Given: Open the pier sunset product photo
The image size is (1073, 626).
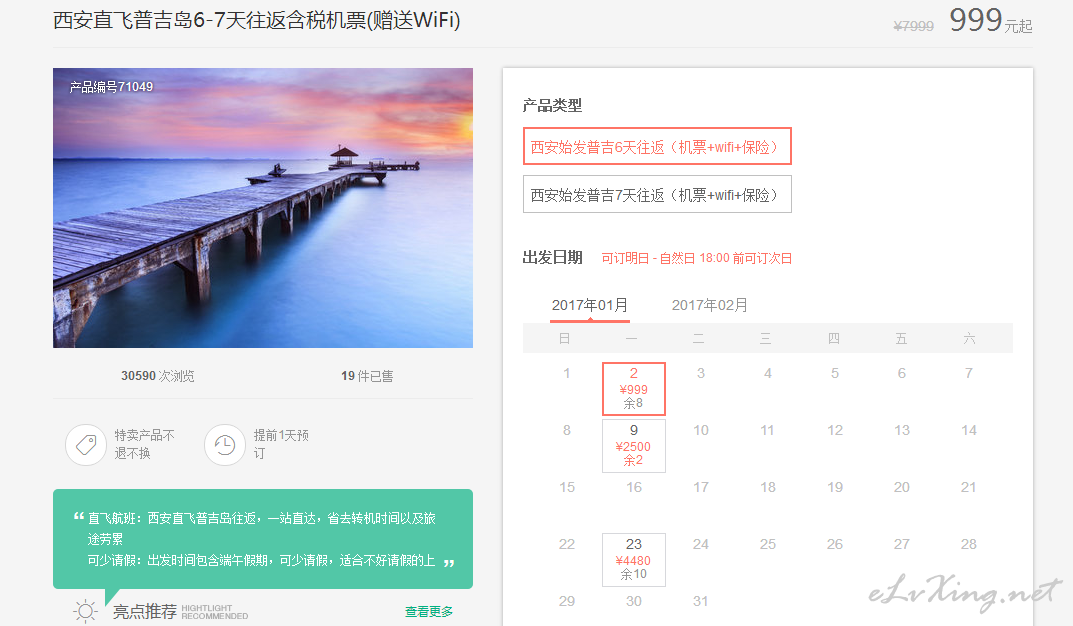Looking at the screenshot, I should click(263, 208).
